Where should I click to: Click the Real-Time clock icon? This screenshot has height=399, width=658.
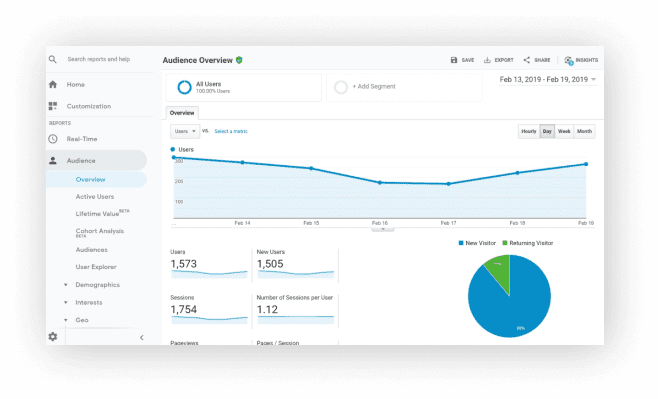pyautogui.click(x=53, y=139)
